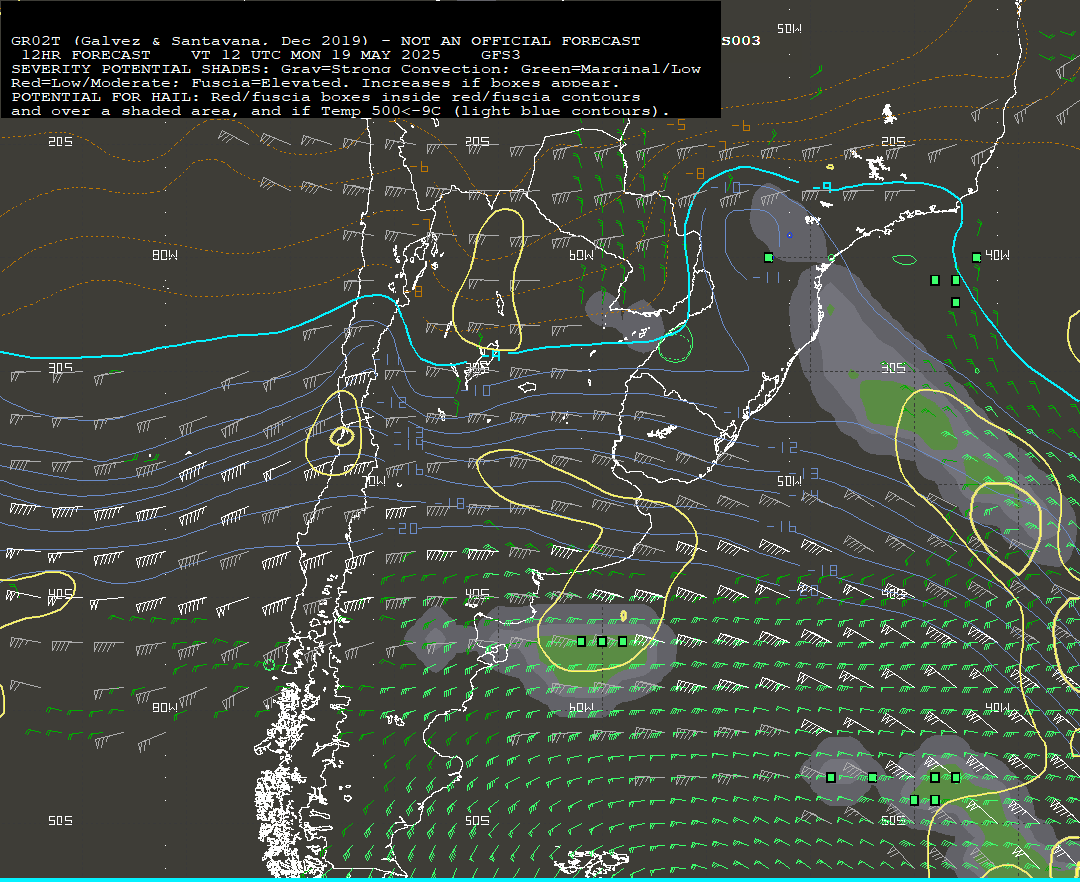Click the S003 label beside the header
This screenshot has height=882, width=1080.
741,41
